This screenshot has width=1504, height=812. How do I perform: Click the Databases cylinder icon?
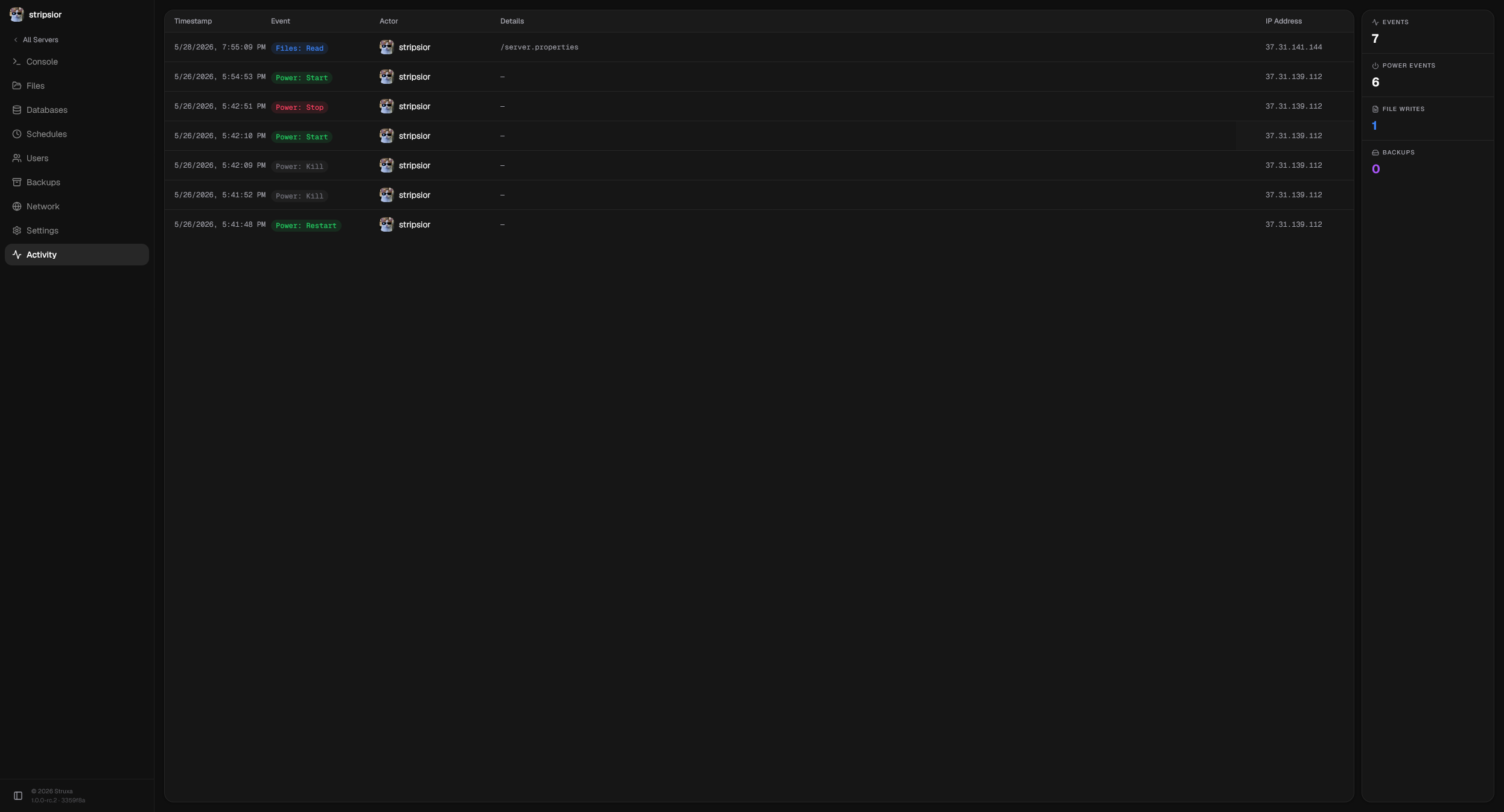tap(17, 110)
